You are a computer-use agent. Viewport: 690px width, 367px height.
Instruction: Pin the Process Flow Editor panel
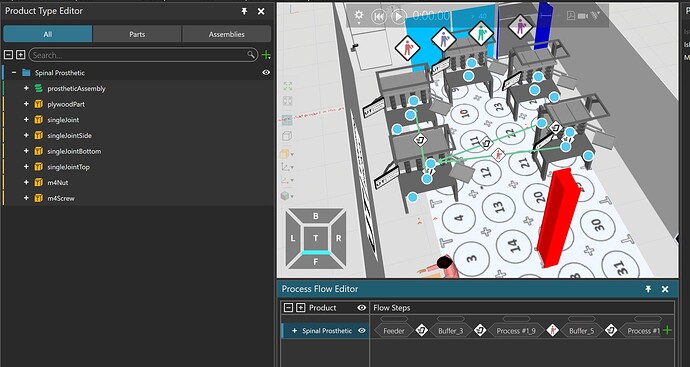tap(648, 289)
